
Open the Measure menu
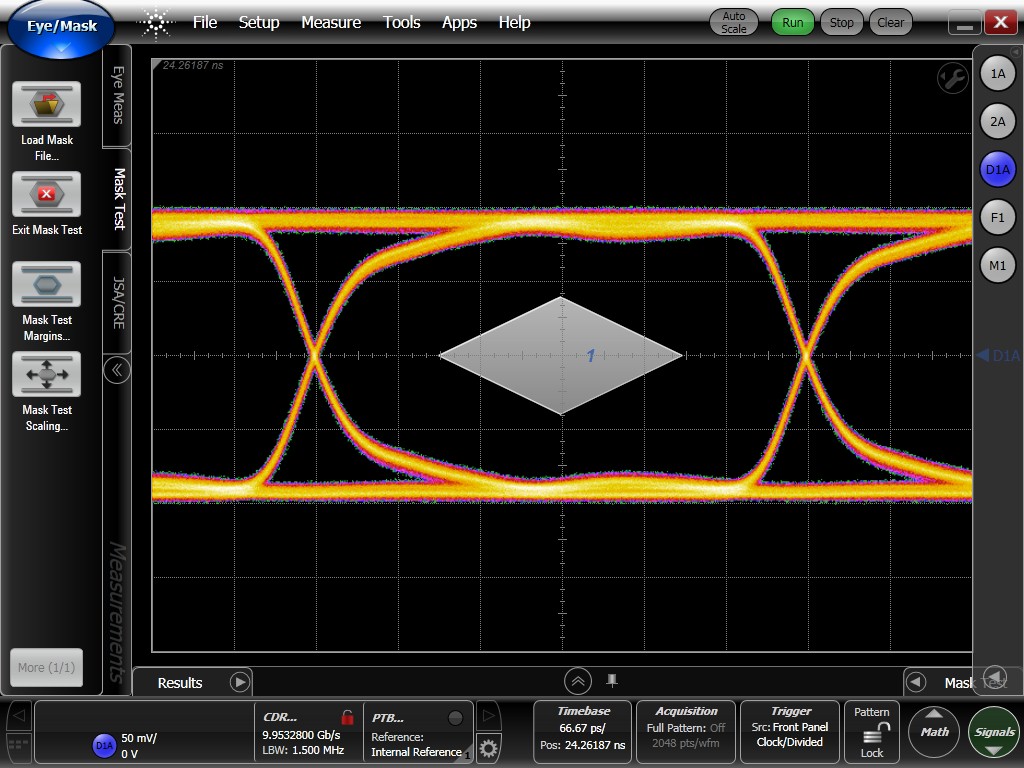(x=331, y=22)
